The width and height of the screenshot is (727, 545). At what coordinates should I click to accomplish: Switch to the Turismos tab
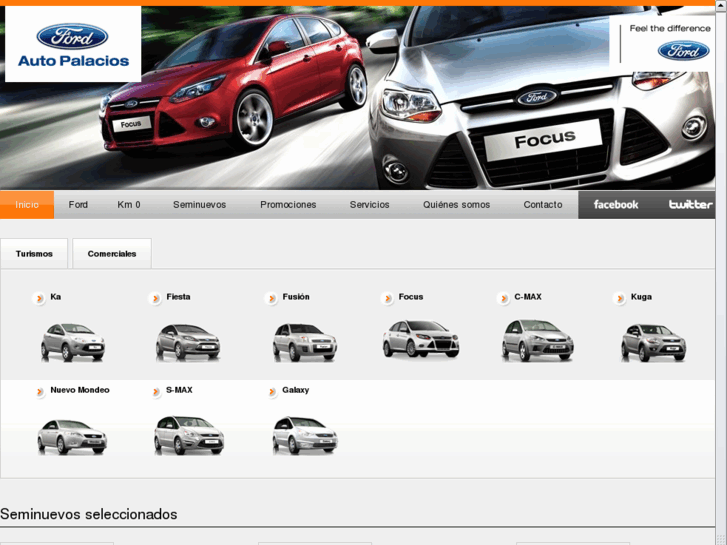point(34,253)
